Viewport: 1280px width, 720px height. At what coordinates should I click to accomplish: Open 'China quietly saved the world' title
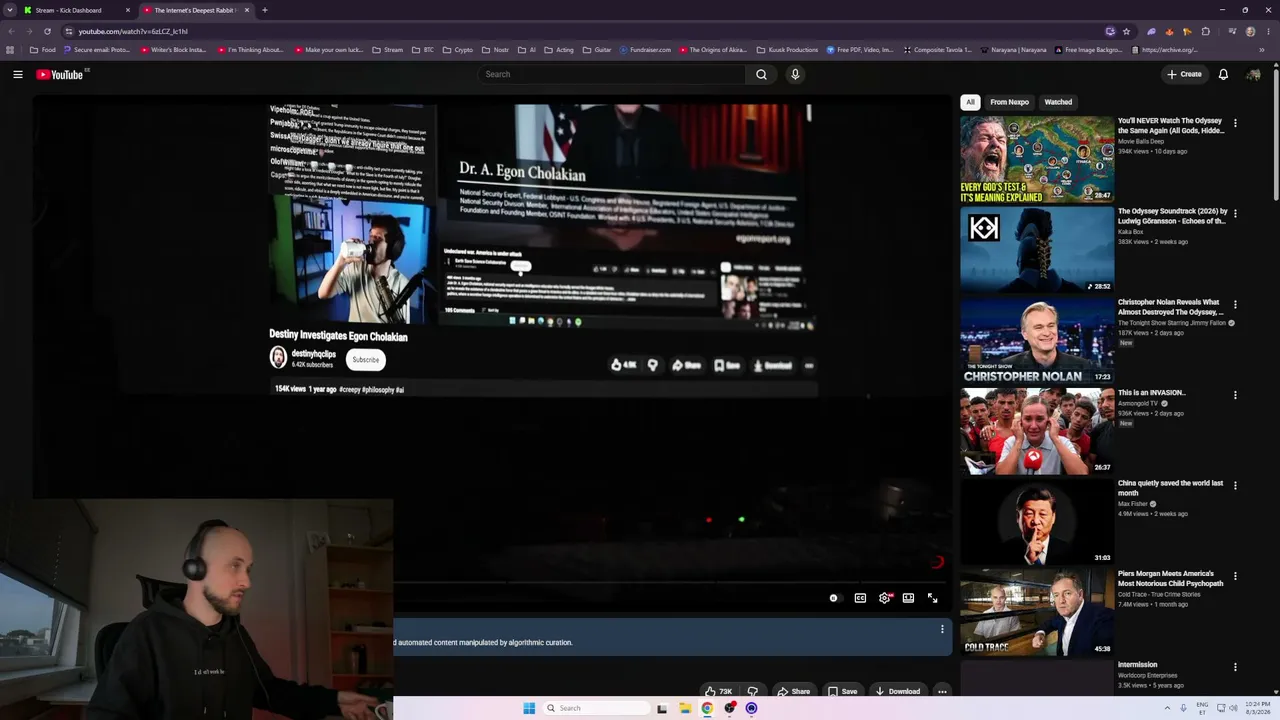tap(1170, 488)
